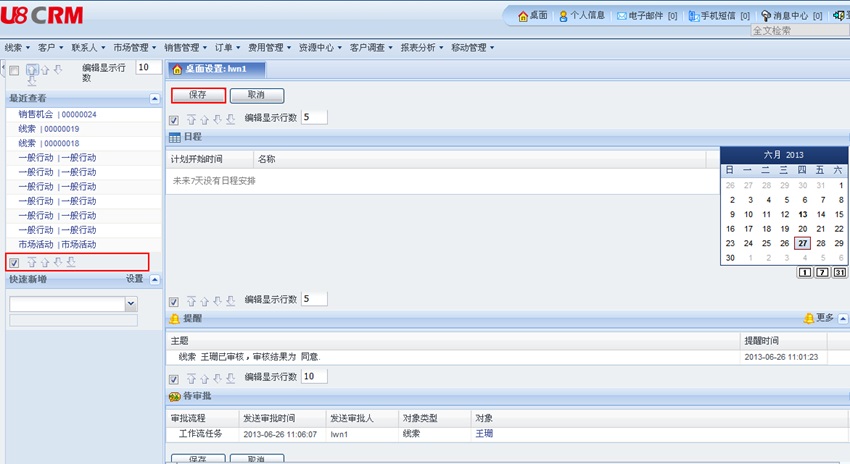Toggle the 待审批 panel display checkbox

173,379
